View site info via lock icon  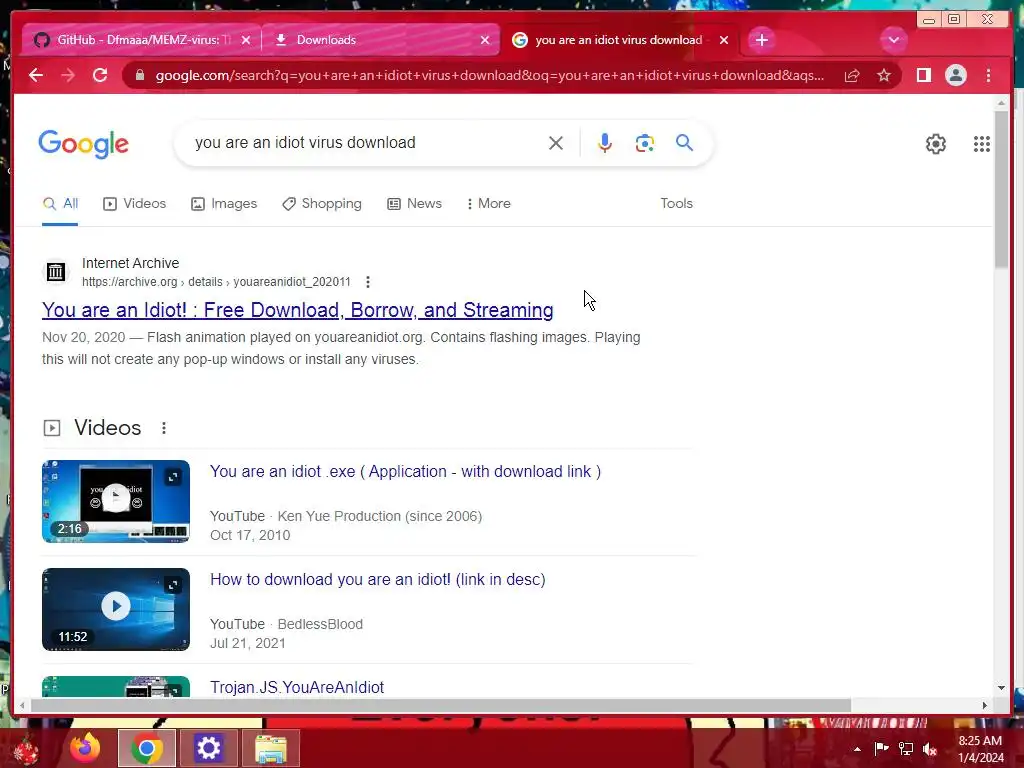139,76
